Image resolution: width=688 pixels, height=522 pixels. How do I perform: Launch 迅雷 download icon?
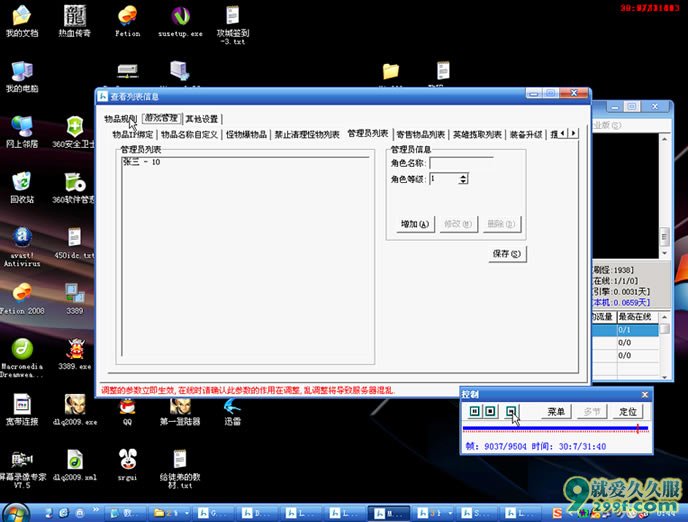(x=232, y=412)
